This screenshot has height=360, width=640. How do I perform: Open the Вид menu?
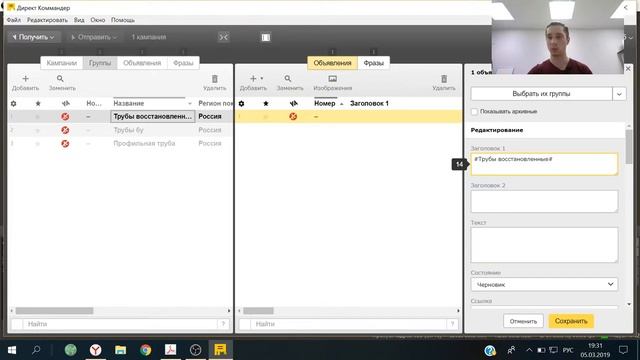point(79,20)
